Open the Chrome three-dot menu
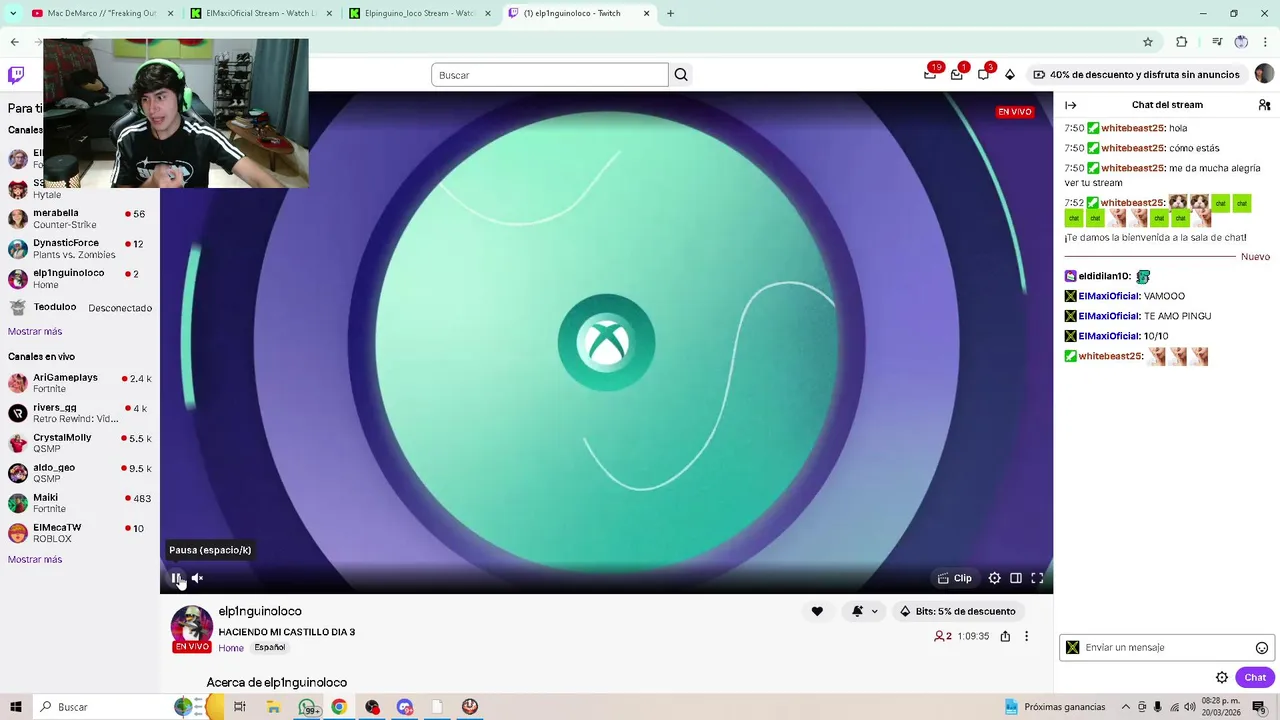Image resolution: width=1280 pixels, height=720 pixels. click(x=1265, y=42)
